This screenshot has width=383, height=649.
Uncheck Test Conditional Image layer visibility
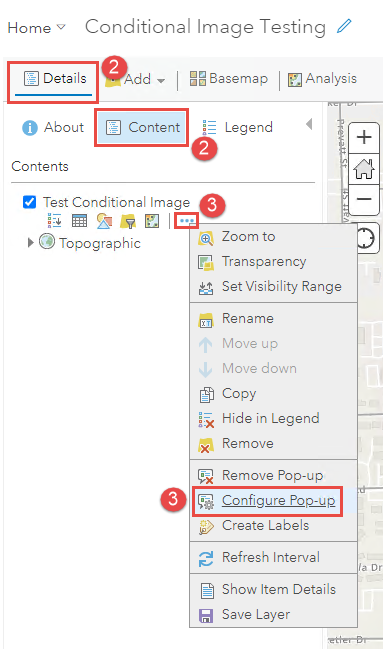coord(29,202)
